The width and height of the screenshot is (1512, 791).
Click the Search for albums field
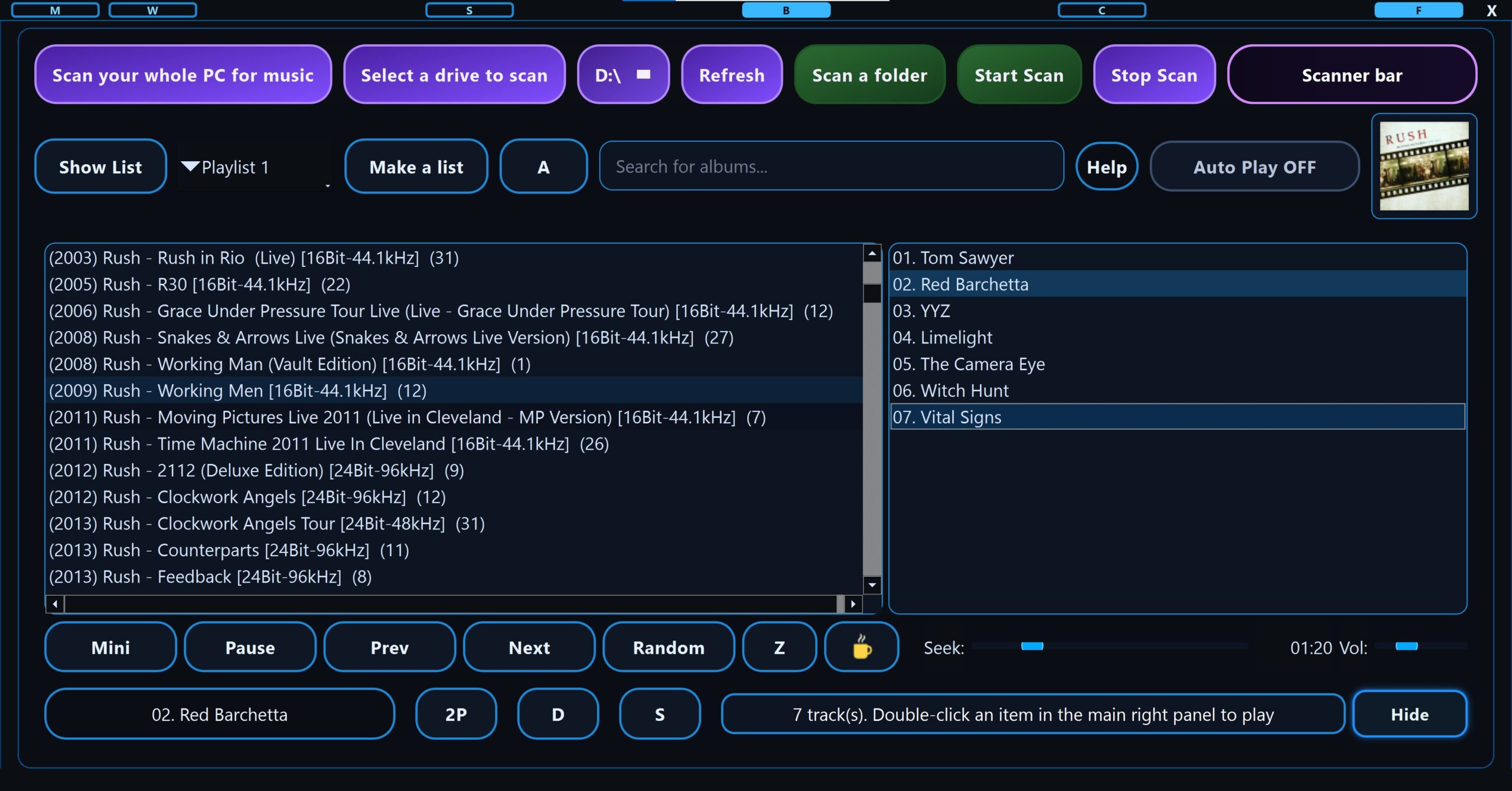[x=832, y=166]
